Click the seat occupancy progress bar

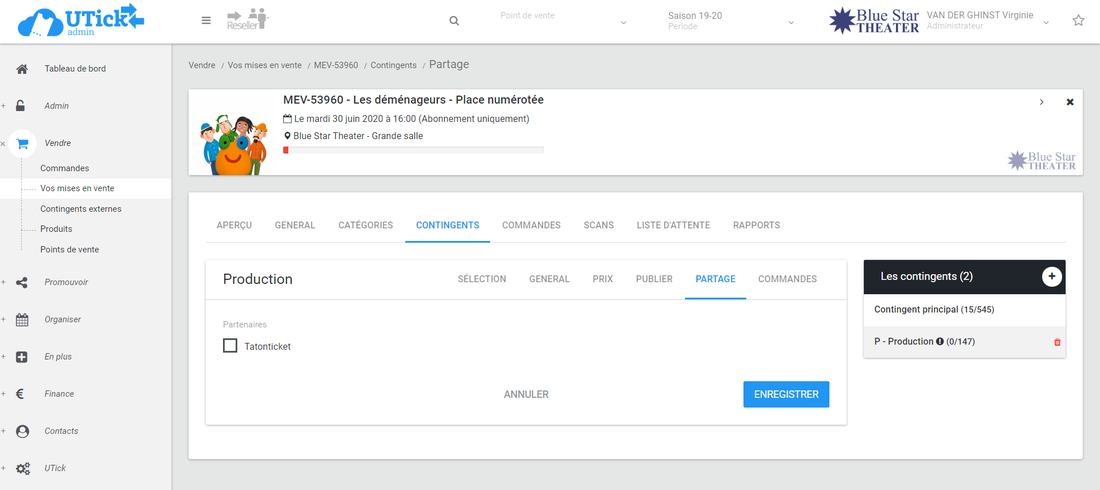(x=413, y=150)
